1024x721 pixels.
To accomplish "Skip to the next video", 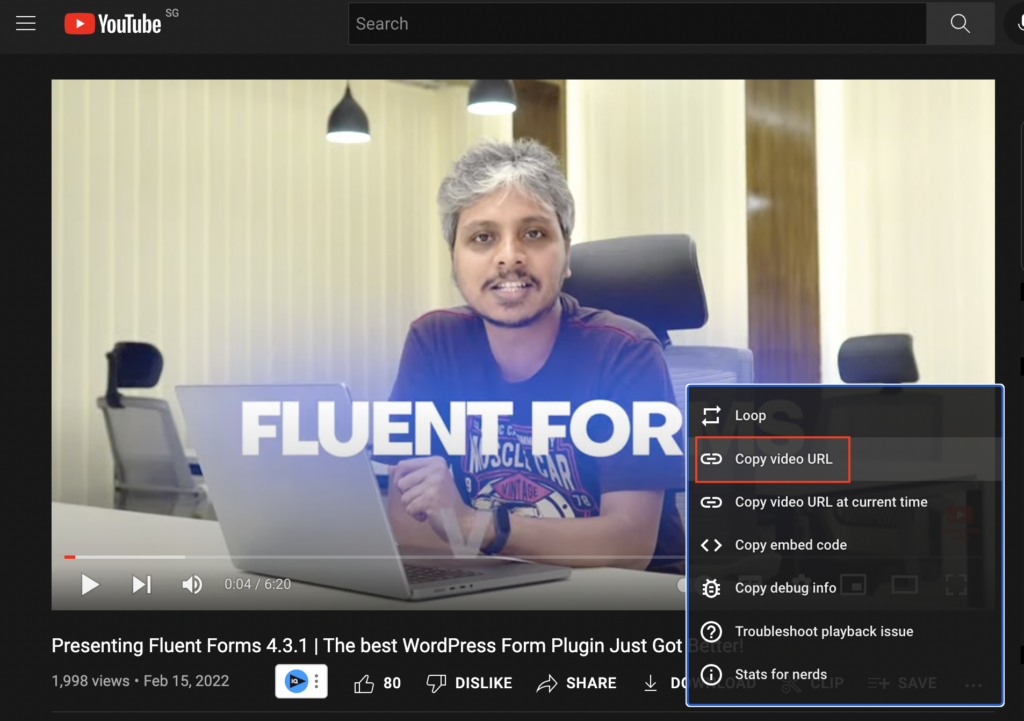I will [x=142, y=584].
